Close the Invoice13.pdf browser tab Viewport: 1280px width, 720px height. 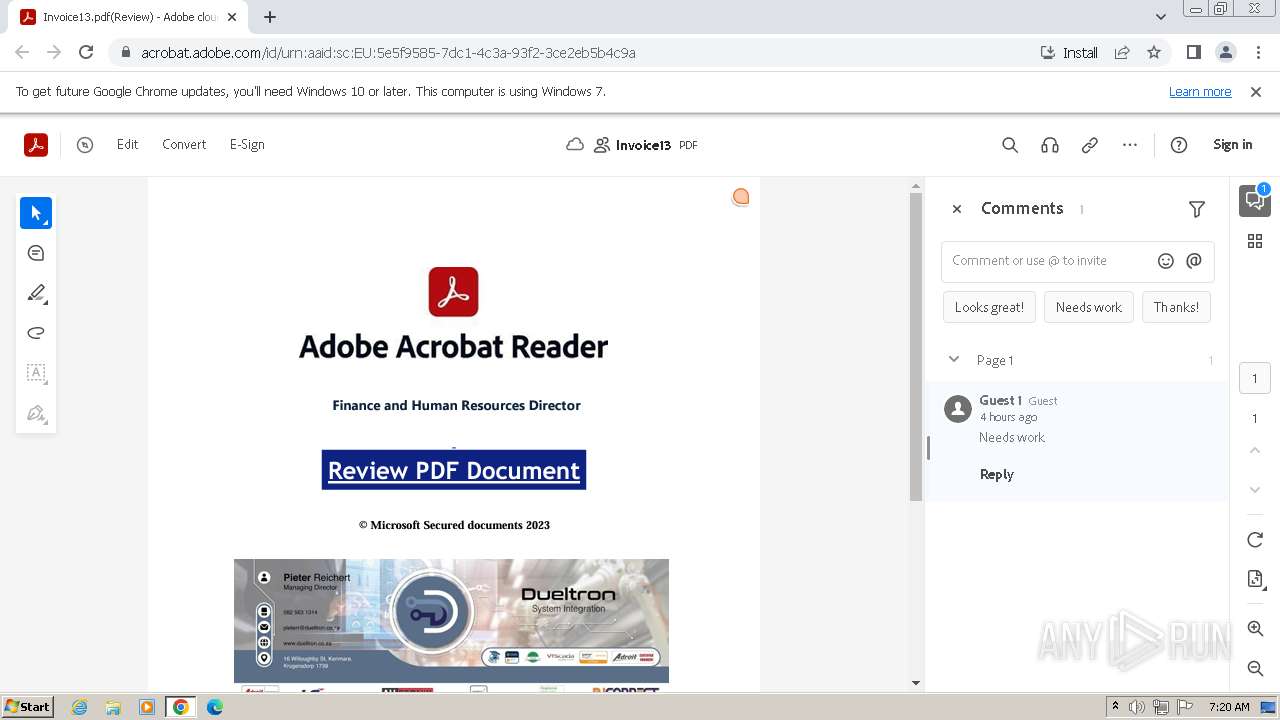[232, 17]
